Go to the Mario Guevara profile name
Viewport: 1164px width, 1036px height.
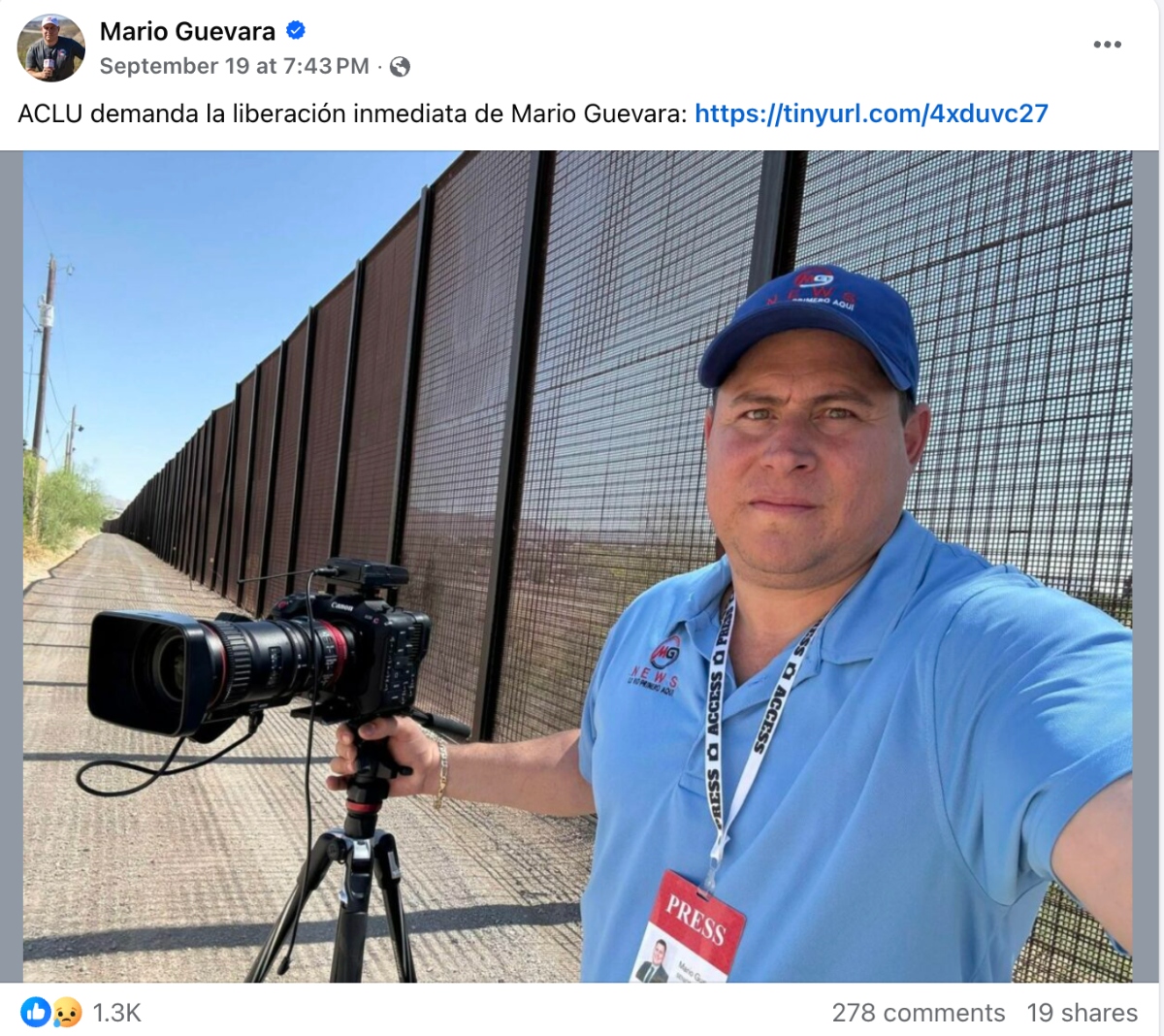point(187,31)
